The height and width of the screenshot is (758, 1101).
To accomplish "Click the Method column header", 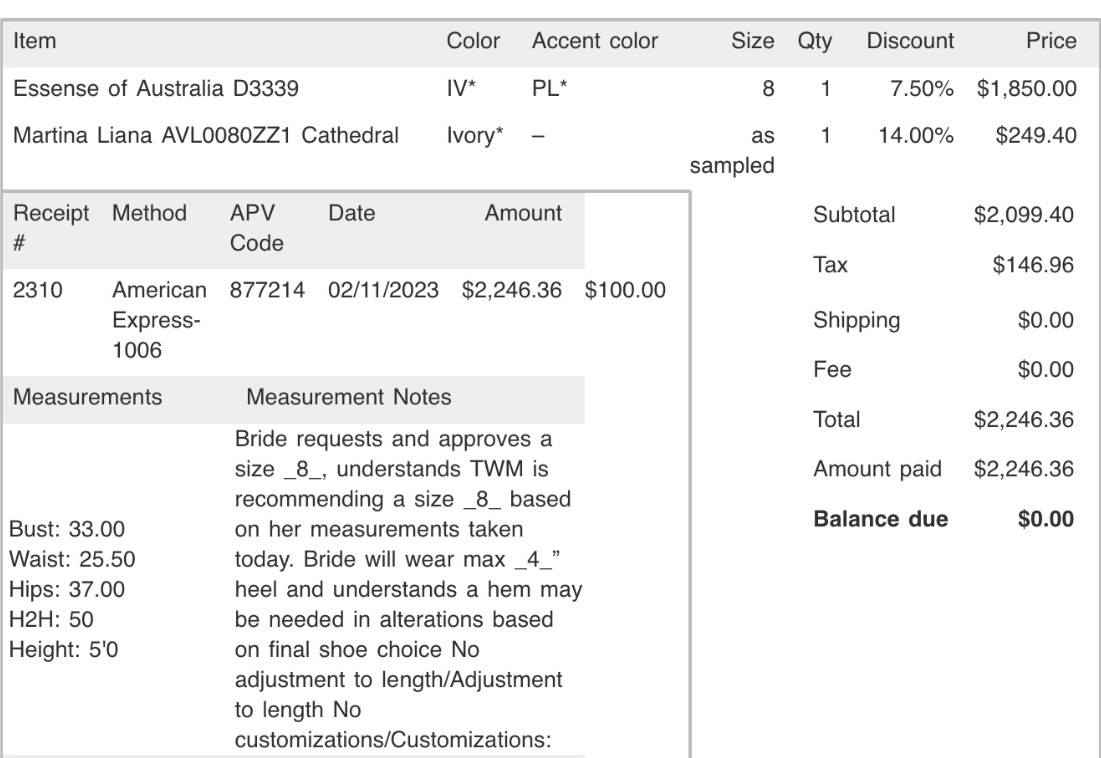I will tap(150, 213).
